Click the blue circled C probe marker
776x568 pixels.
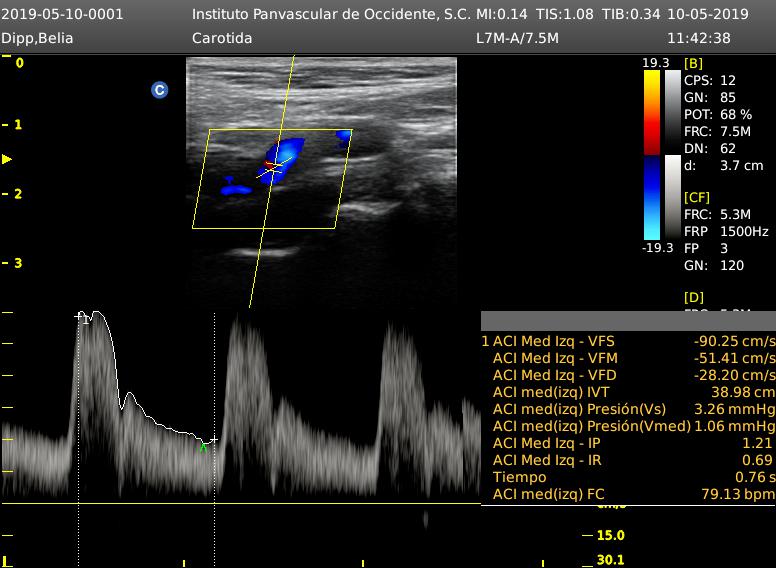[159, 90]
